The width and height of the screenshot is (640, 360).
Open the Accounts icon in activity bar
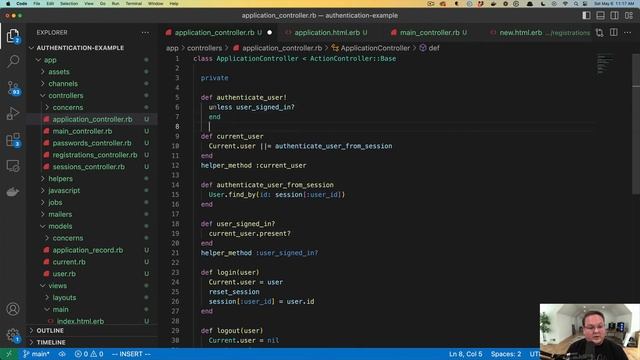pyautogui.click(x=13, y=309)
